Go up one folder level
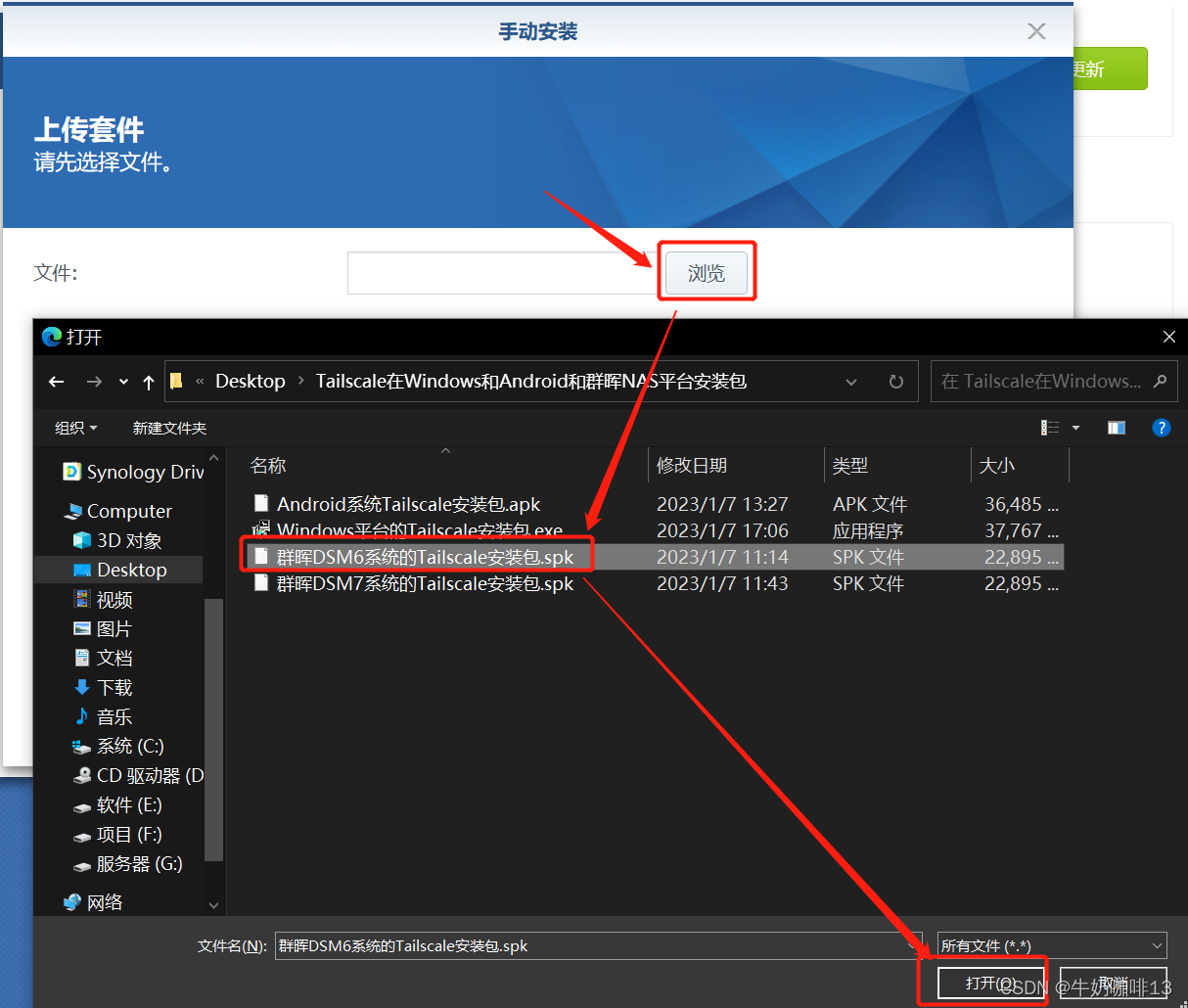Image resolution: width=1188 pixels, height=1008 pixels. click(x=149, y=382)
